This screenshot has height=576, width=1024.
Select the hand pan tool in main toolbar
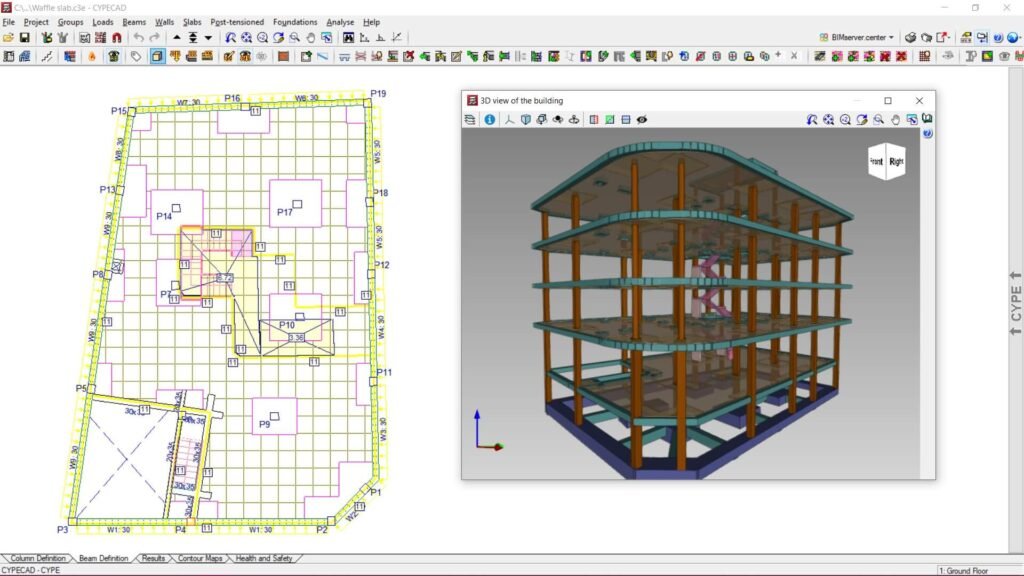(311, 38)
